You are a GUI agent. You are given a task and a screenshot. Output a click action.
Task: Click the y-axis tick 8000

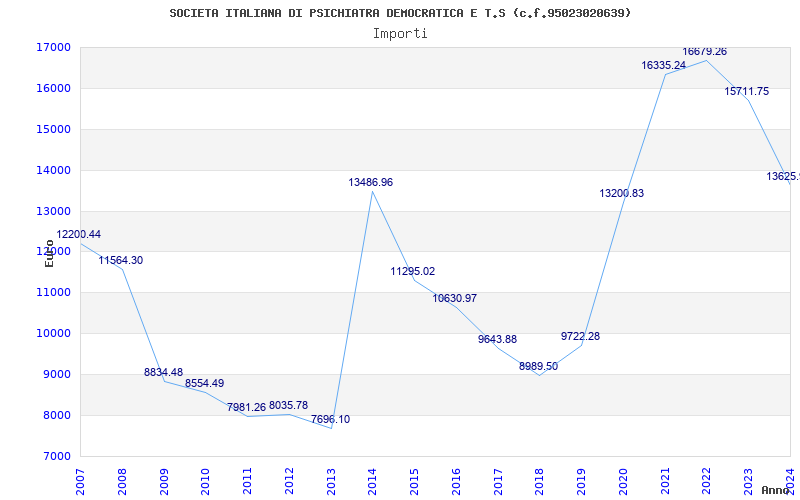pyautogui.click(x=56, y=415)
